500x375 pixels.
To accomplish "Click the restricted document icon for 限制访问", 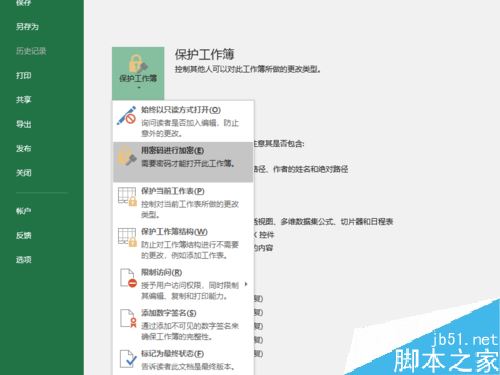I will click(x=128, y=278).
